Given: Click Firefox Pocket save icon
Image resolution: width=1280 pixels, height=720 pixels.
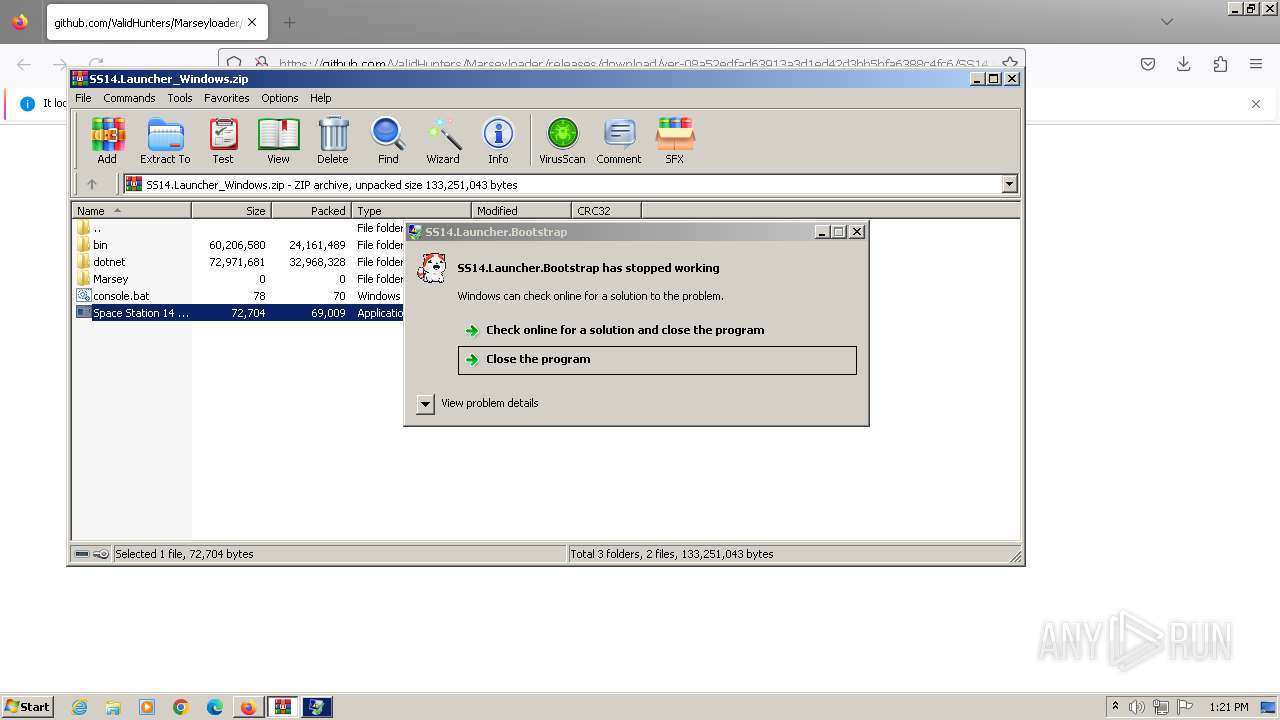Looking at the screenshot, I should coord(1148,64).
